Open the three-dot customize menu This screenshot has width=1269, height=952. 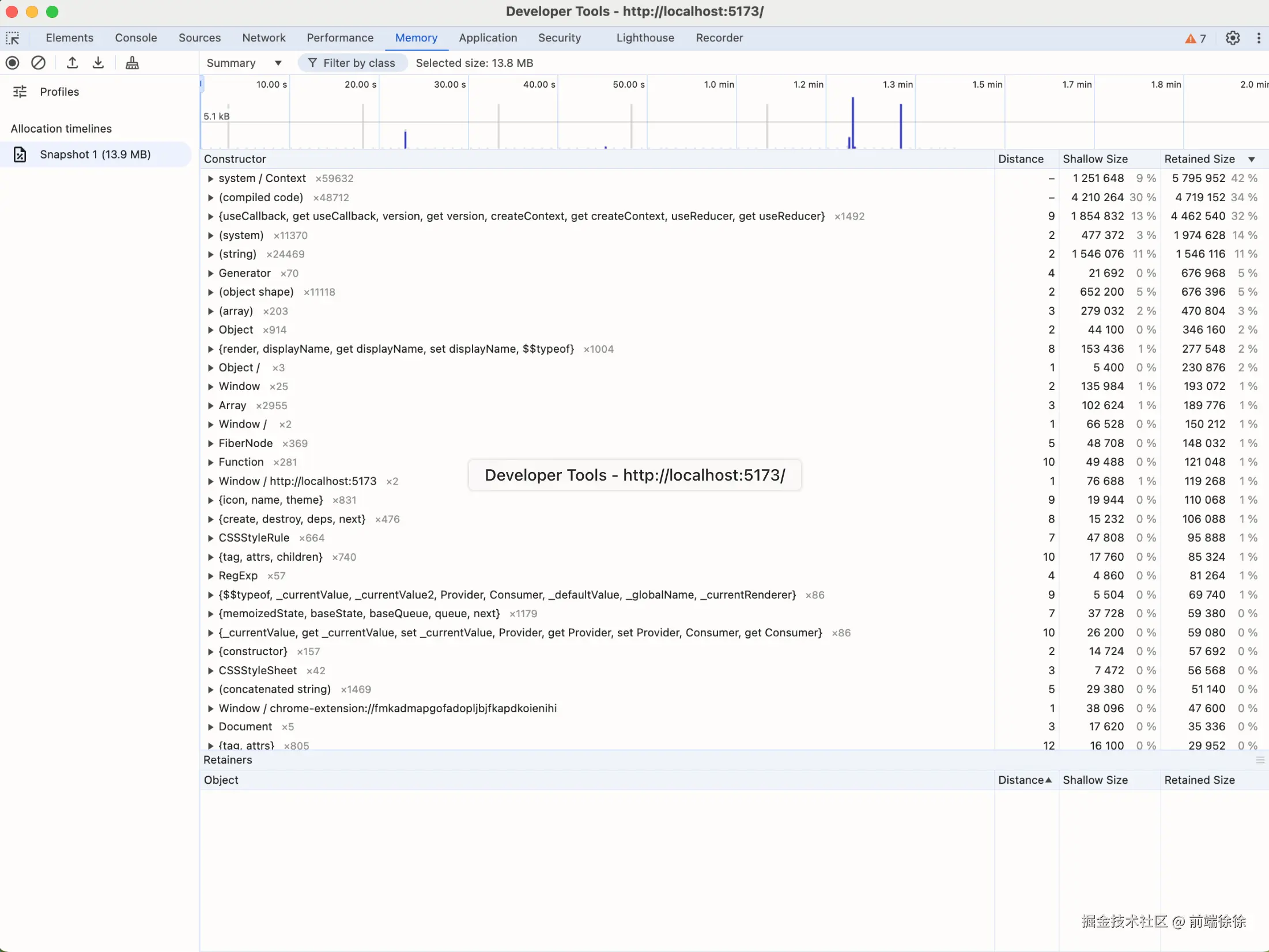(x=1258, y=38)
